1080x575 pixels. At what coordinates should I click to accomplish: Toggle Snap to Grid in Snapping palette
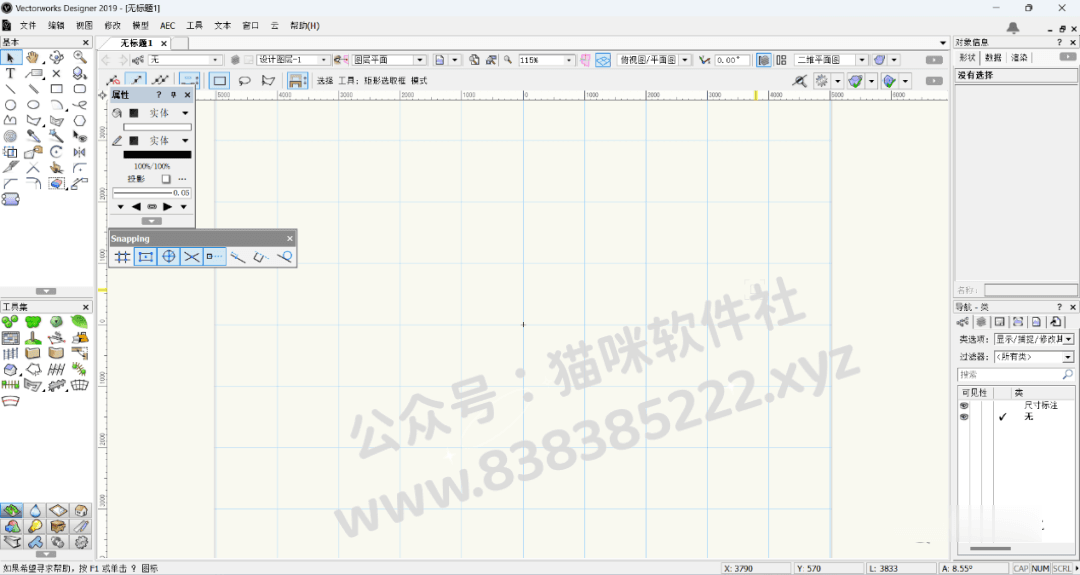click(x=123, y=257)
